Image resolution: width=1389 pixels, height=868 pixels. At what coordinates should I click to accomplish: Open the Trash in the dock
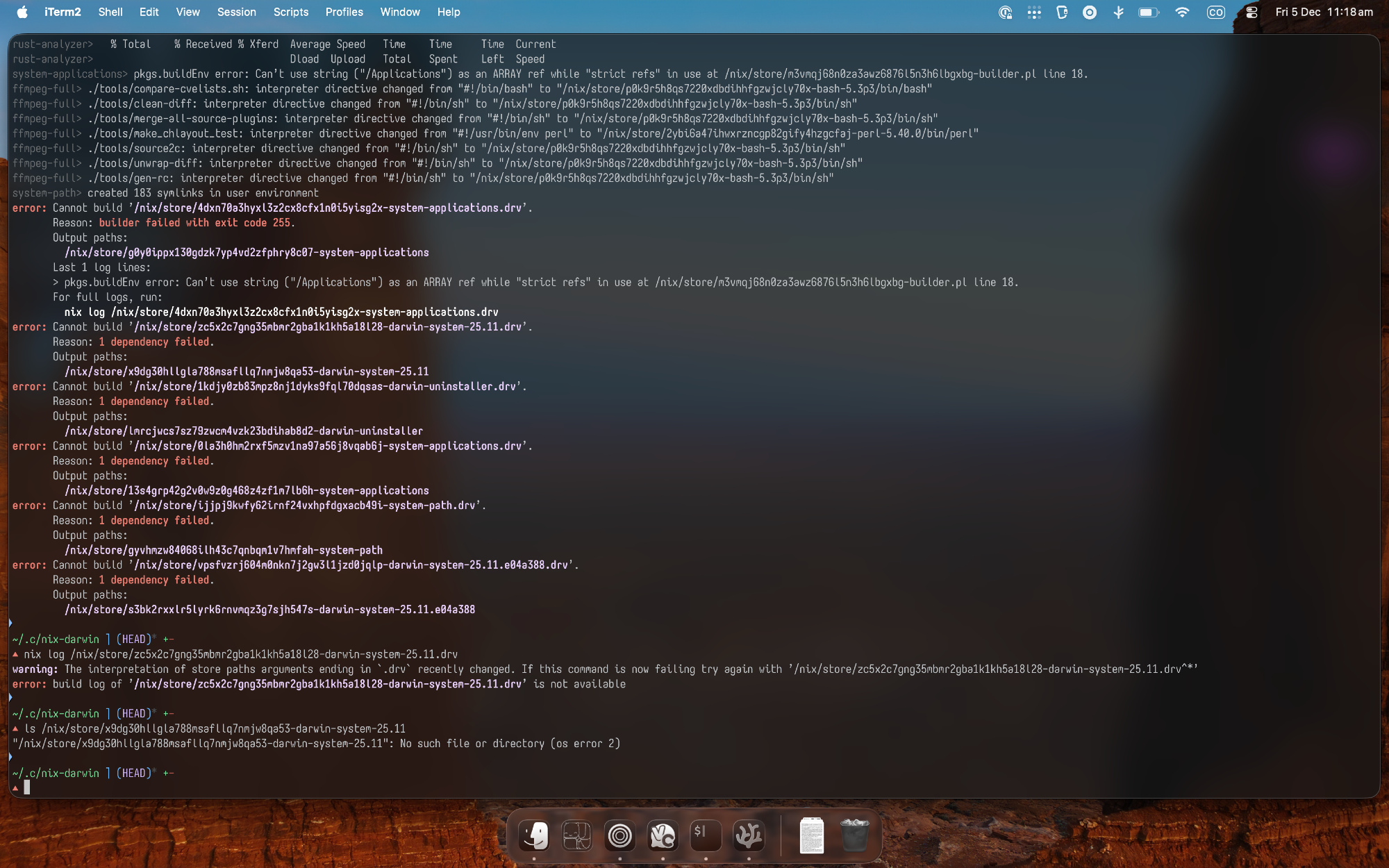tap(854, 835)
